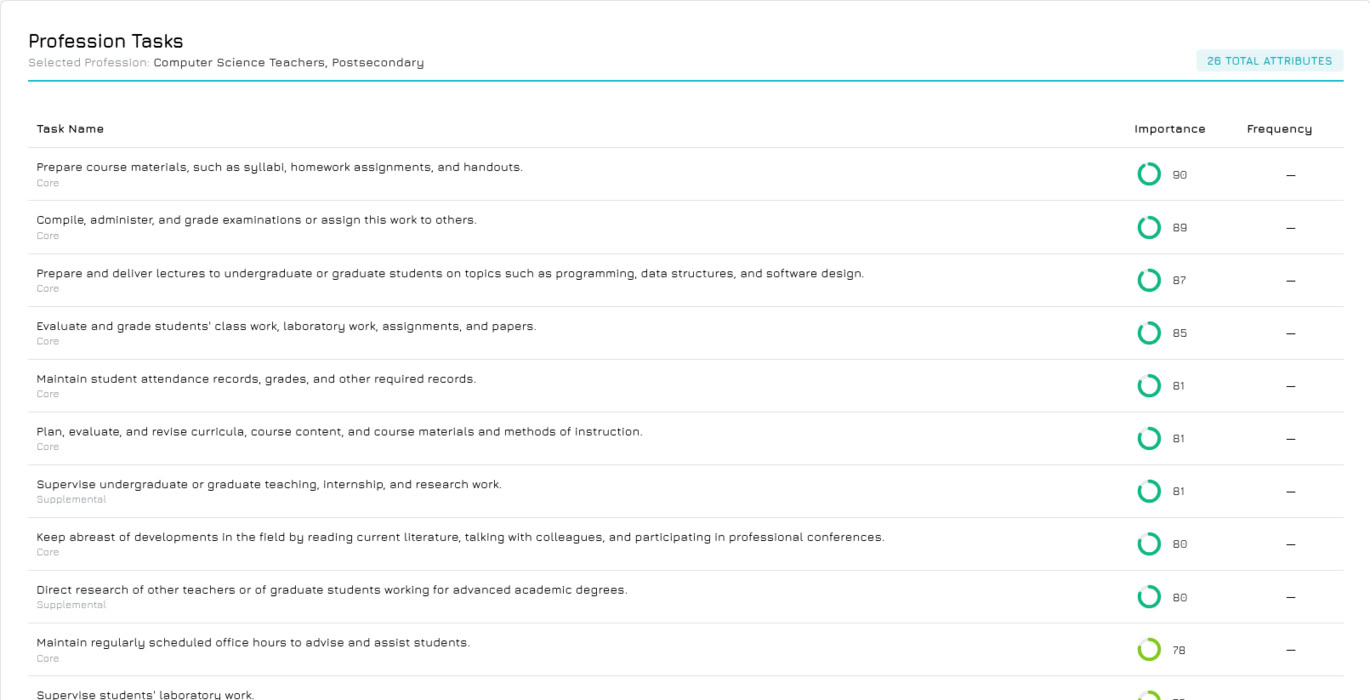Image resolution: width=1370 pixels, height=700 pixels.
Task: Click the 'Maintain regularly scheduled office hours' task
Action: tap(253, 643)
